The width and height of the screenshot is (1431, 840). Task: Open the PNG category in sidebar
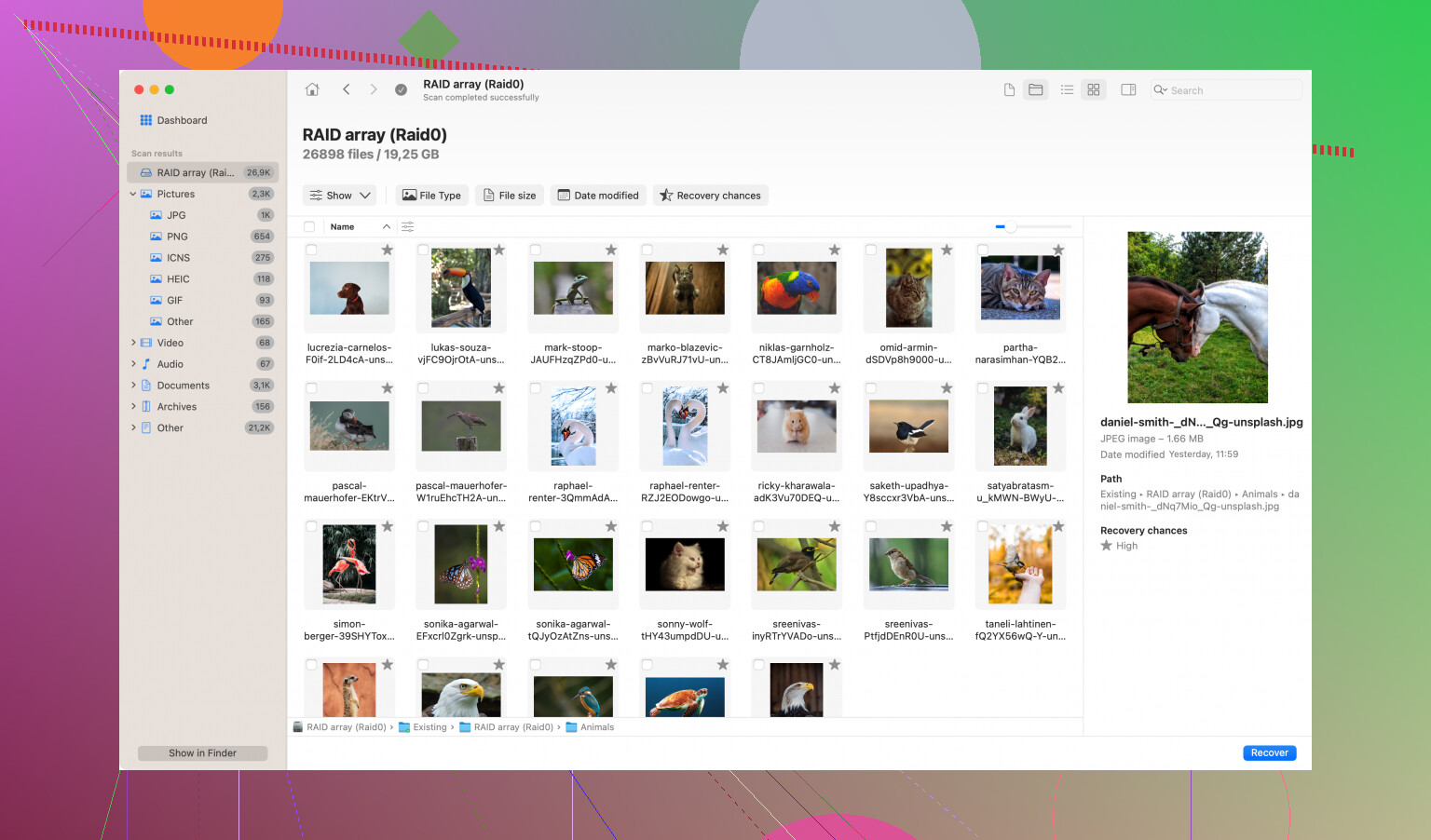click(x=177, y=237)
